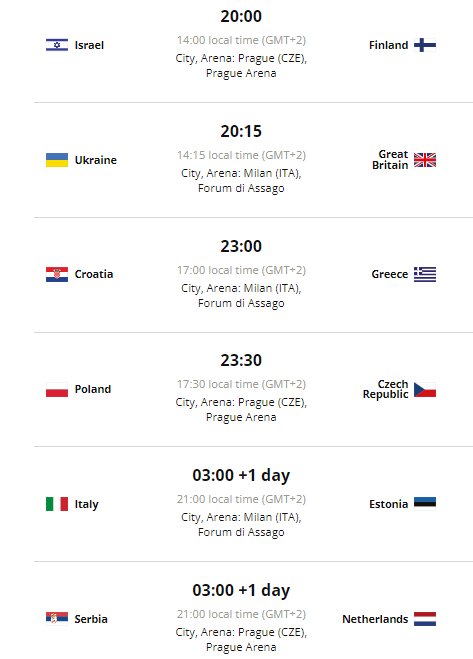Click the Czech Republic flag icon

[x=425, y=389]
